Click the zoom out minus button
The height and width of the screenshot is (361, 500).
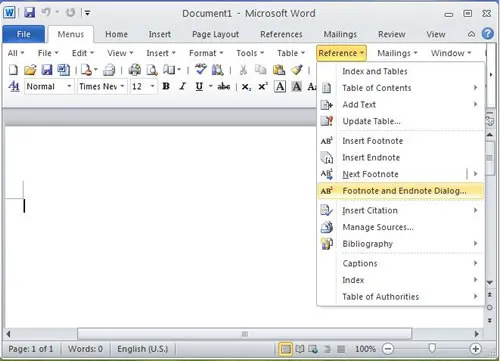388,349
